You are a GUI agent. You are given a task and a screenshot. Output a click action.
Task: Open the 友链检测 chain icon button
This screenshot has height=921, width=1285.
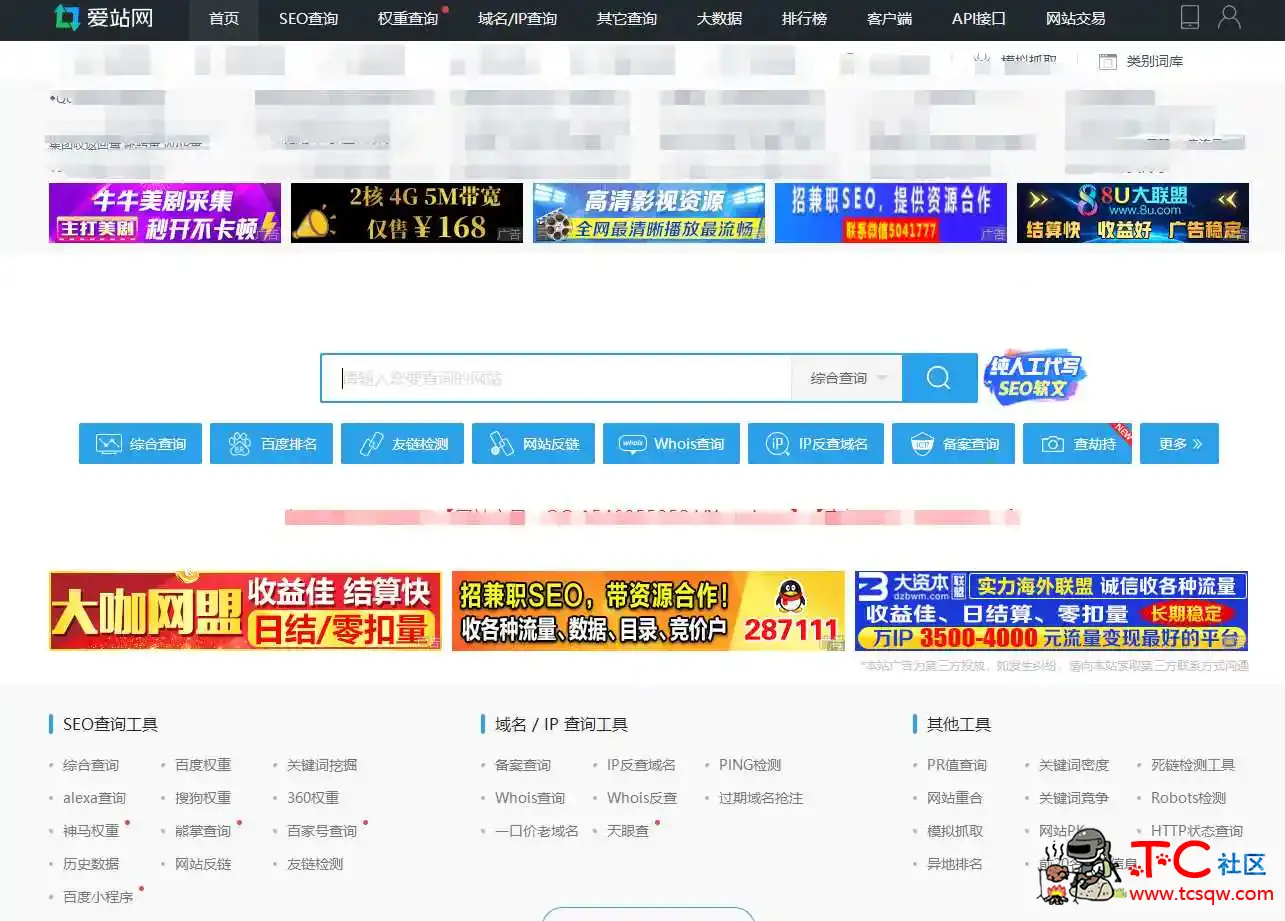click(402, 444)
